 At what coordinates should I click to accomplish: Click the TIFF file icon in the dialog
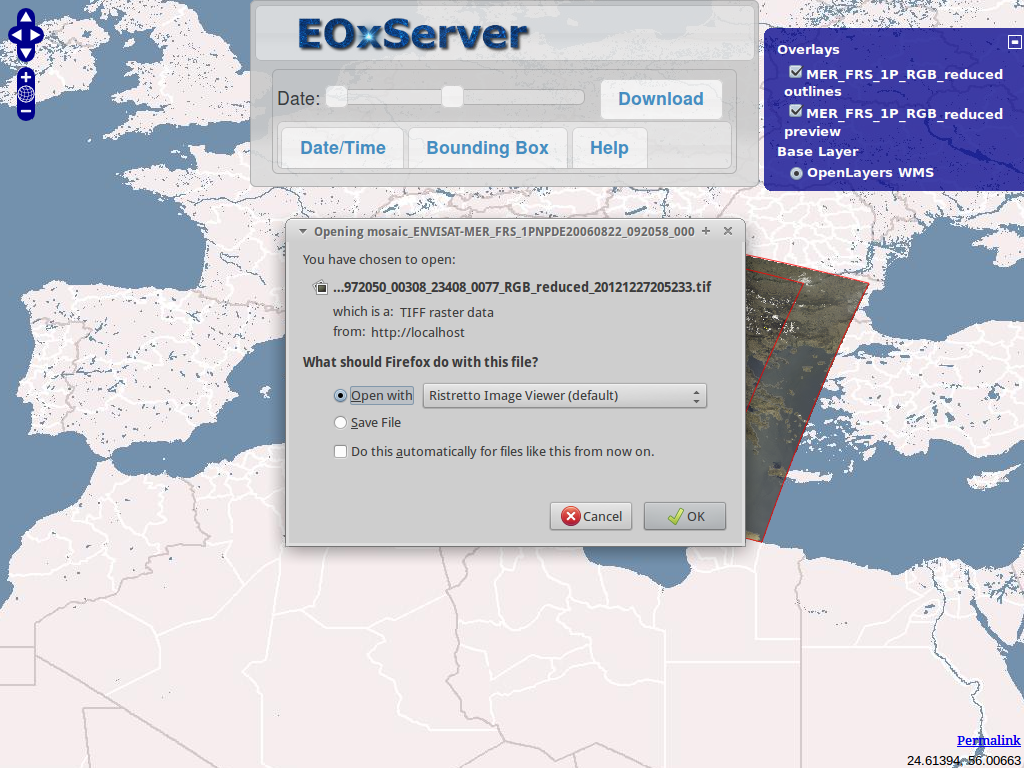point(321,287)
